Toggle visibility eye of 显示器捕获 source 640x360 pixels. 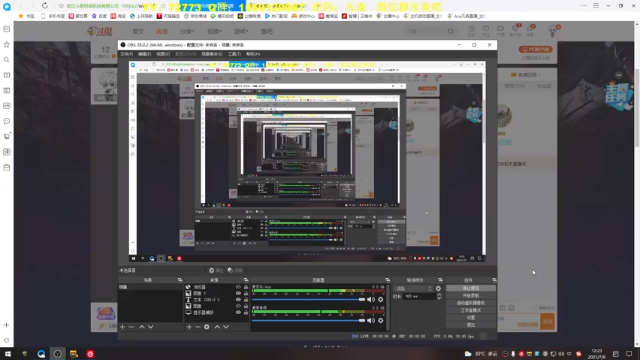coord(238,312)
